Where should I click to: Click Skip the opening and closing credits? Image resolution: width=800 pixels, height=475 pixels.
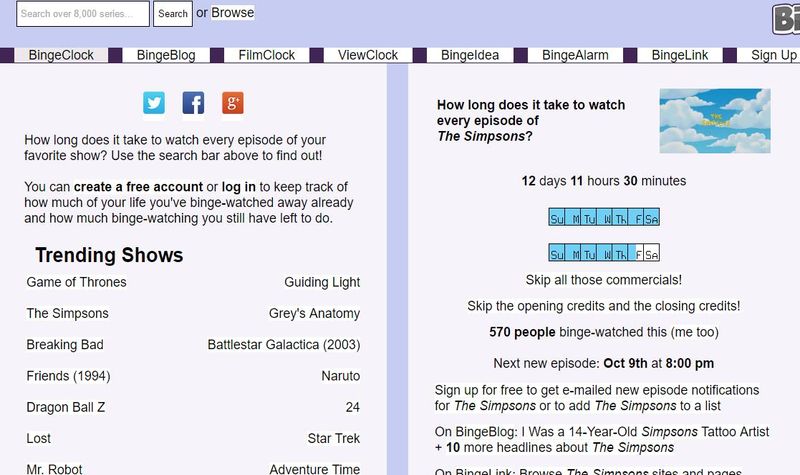click(x=604, y=306)
